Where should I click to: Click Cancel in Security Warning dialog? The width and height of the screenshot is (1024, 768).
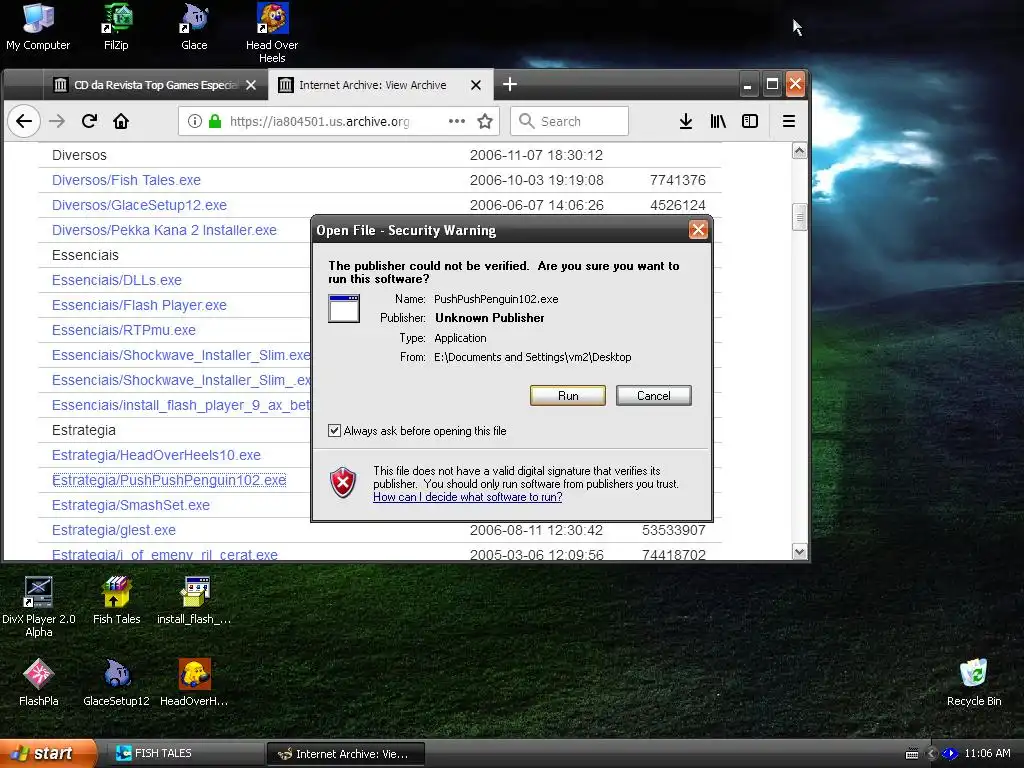(x=653, y=396)
